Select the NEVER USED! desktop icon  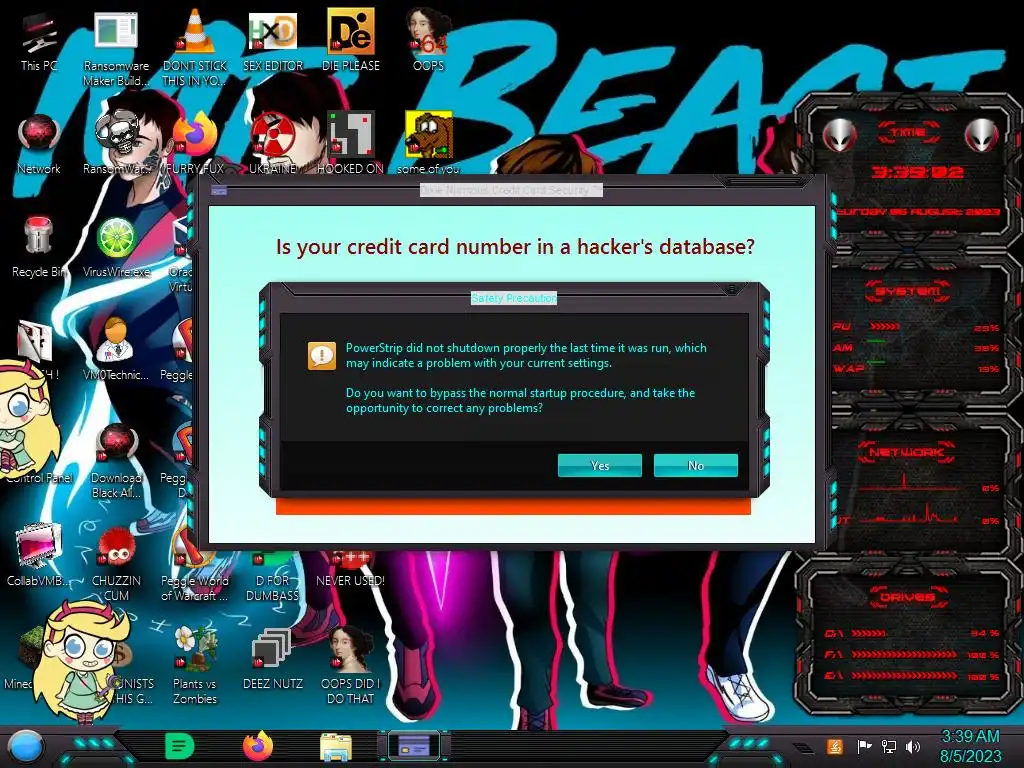(351, 571)
